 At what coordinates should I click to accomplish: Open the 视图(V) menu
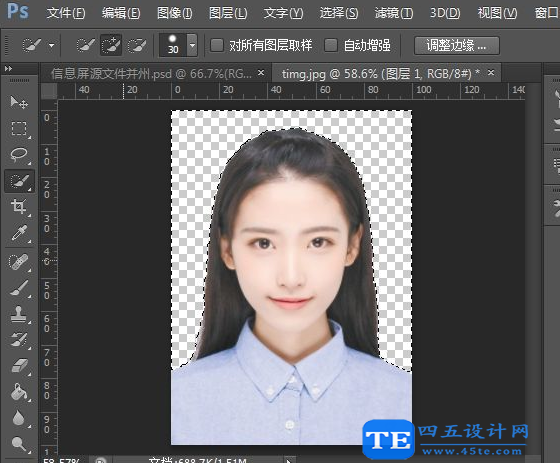[x=497, y=13]
